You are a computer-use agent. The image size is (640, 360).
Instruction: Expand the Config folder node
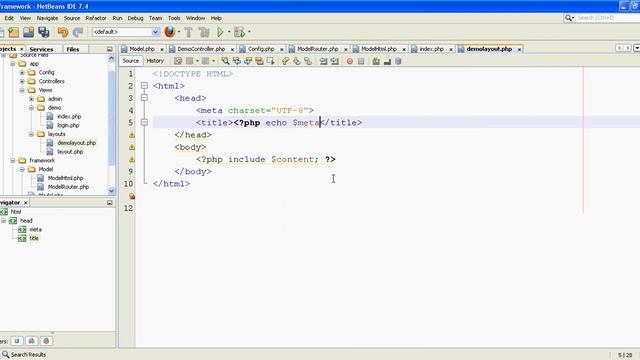(22, 73)
